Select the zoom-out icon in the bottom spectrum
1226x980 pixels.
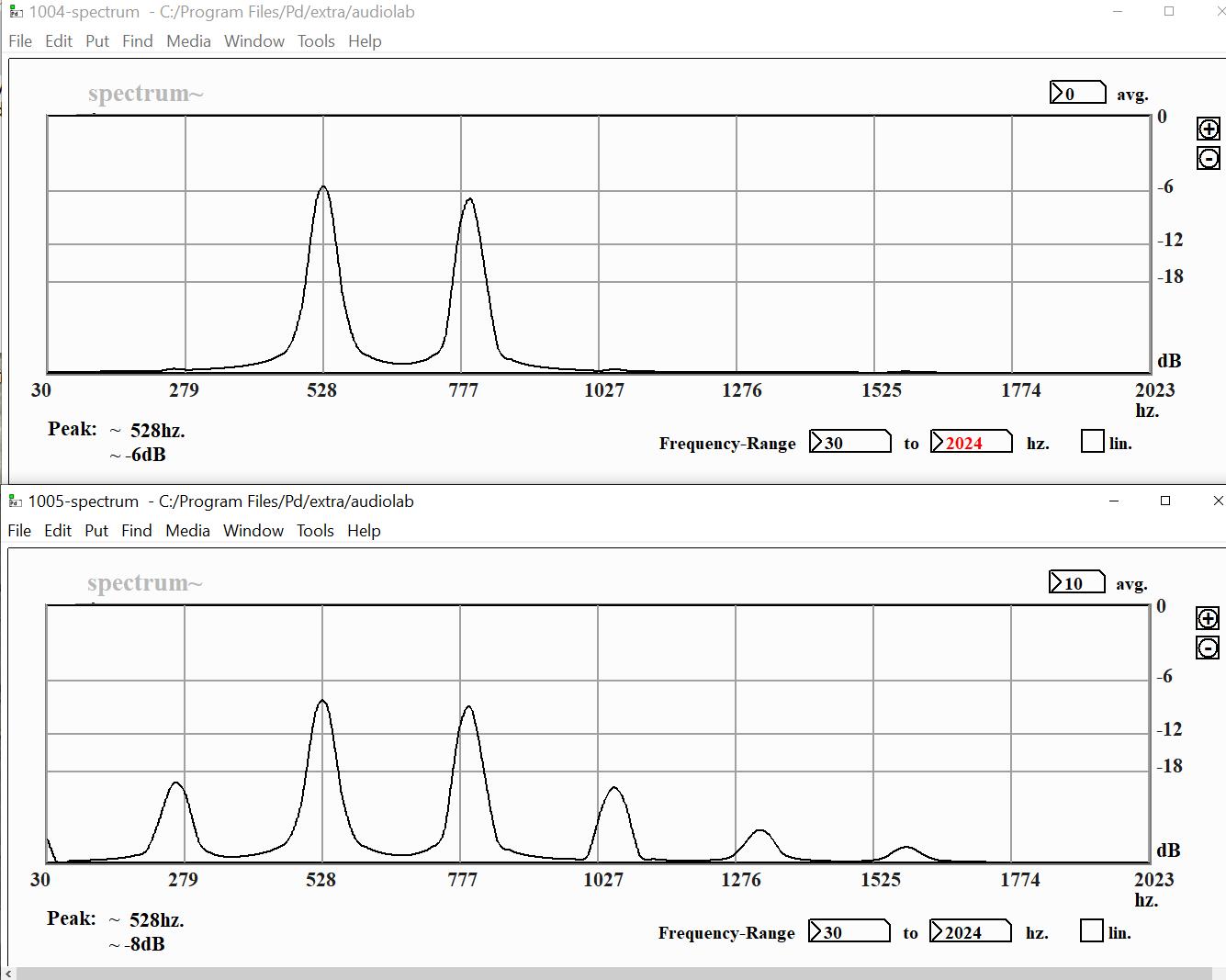1206,648
